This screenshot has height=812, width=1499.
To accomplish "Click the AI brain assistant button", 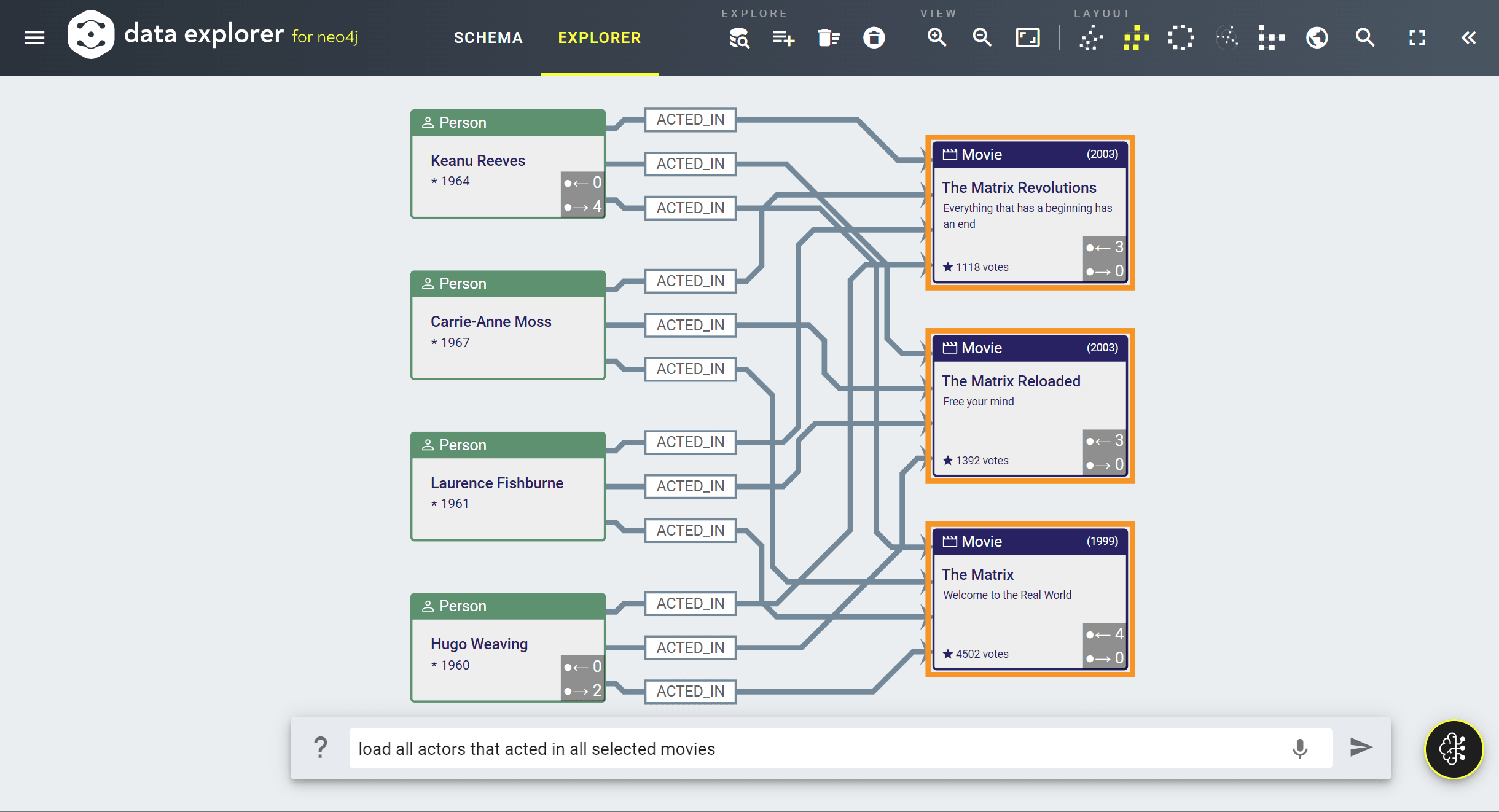I will click(1453, 749).
